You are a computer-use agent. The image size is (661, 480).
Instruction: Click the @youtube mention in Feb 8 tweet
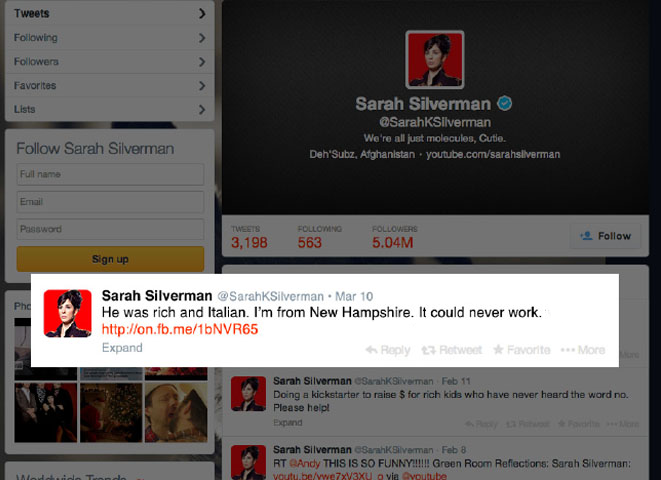(x=424, y=476)
